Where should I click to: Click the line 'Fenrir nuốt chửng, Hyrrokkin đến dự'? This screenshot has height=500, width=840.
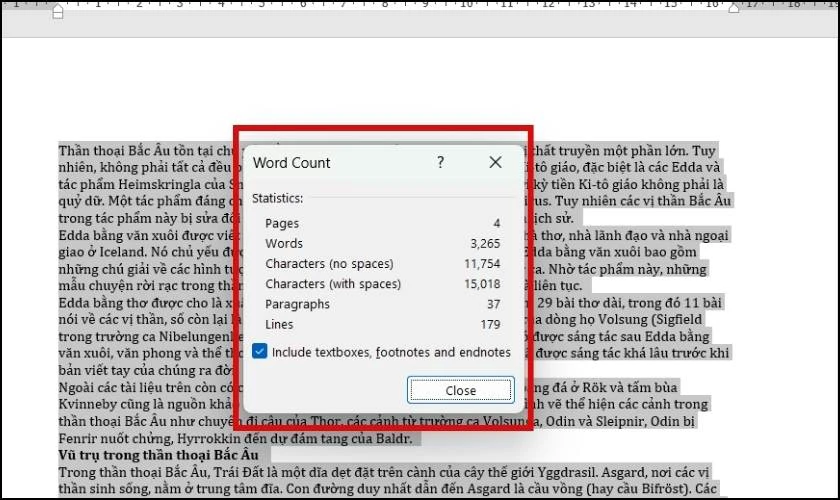point(236,438)
